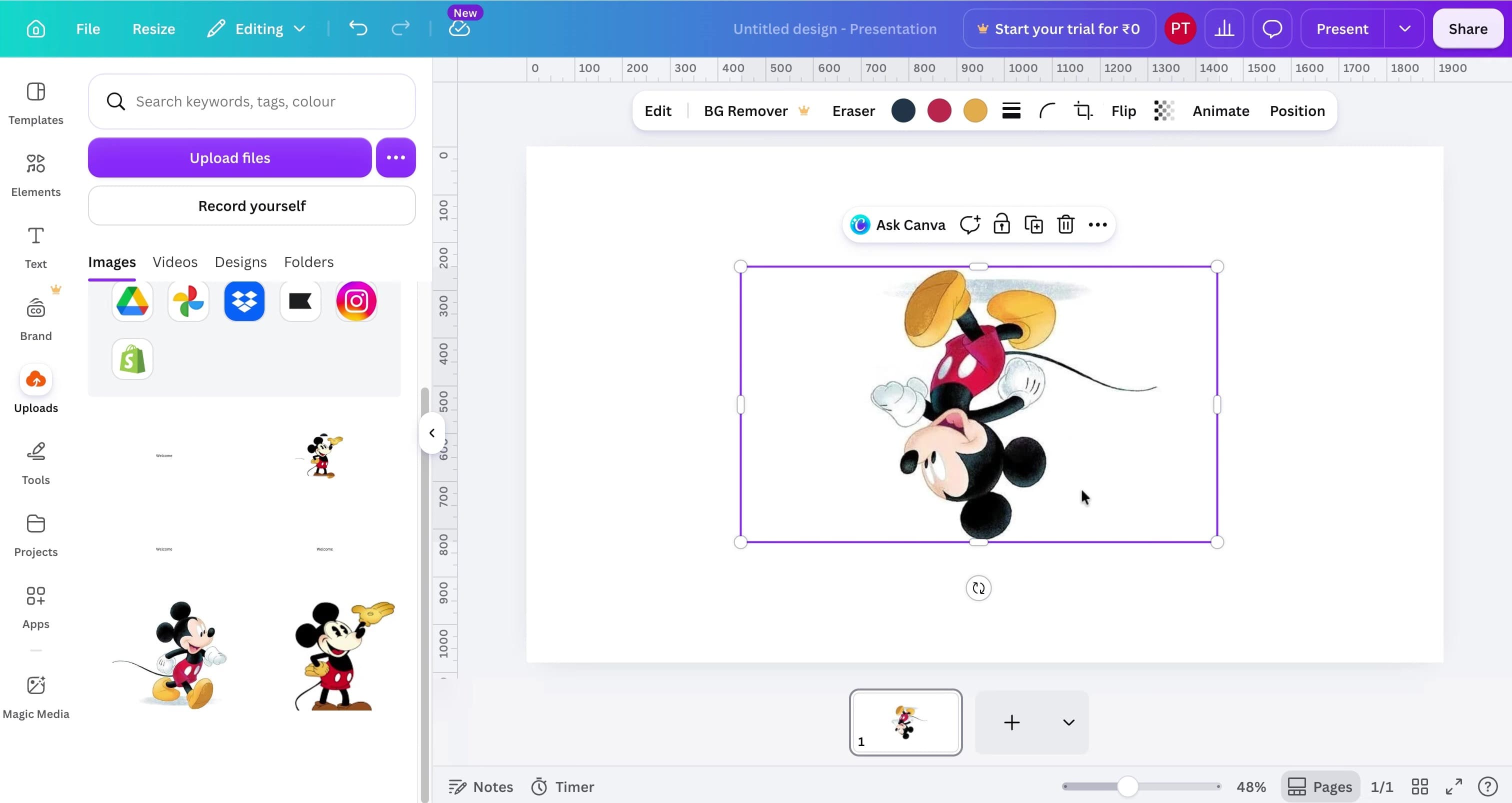Select the Crop tool
This screenshot has width=1512, height=803.
[x=1083, y=110]
